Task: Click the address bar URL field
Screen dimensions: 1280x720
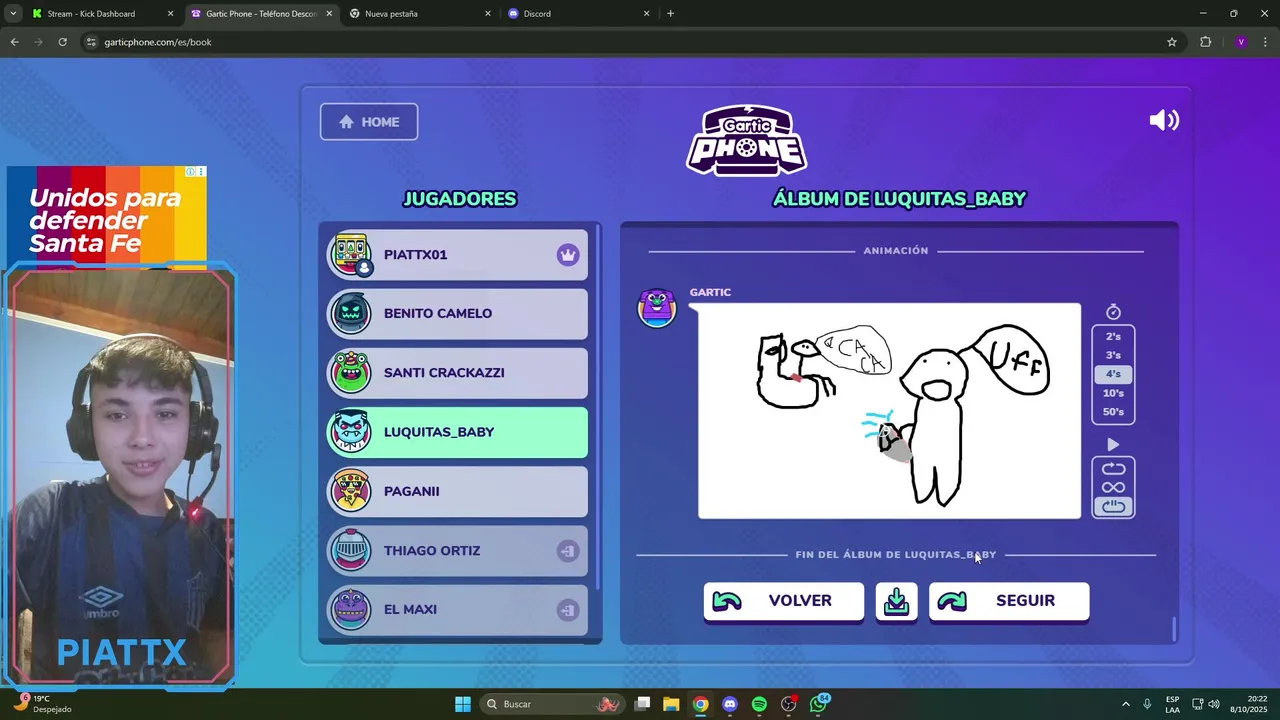Action: point(630,42)
